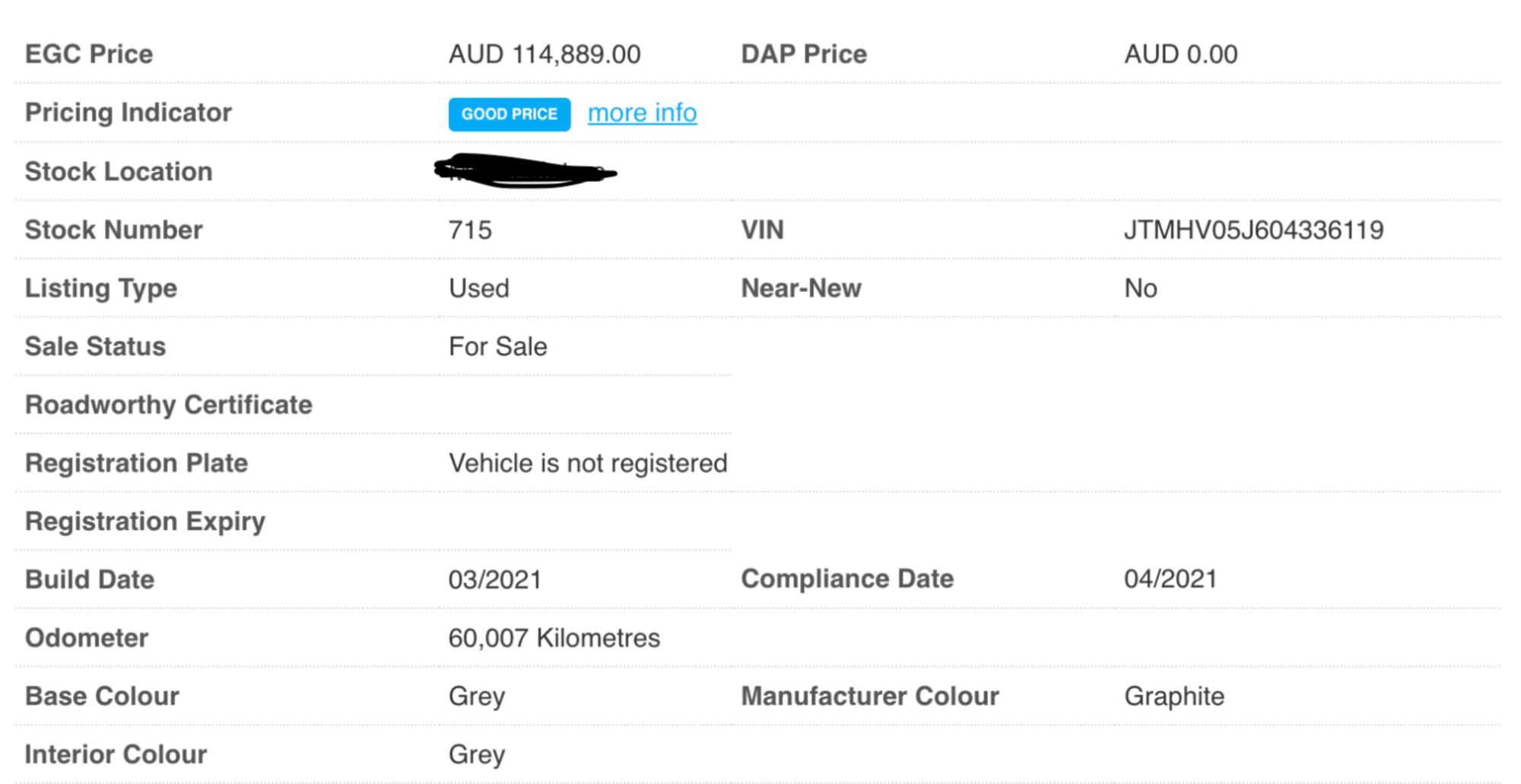This screenshot has height=784, width=1521.
Task: Select the VIN number JTMHV05J604336119
Action: click(x=1253, y=230)
